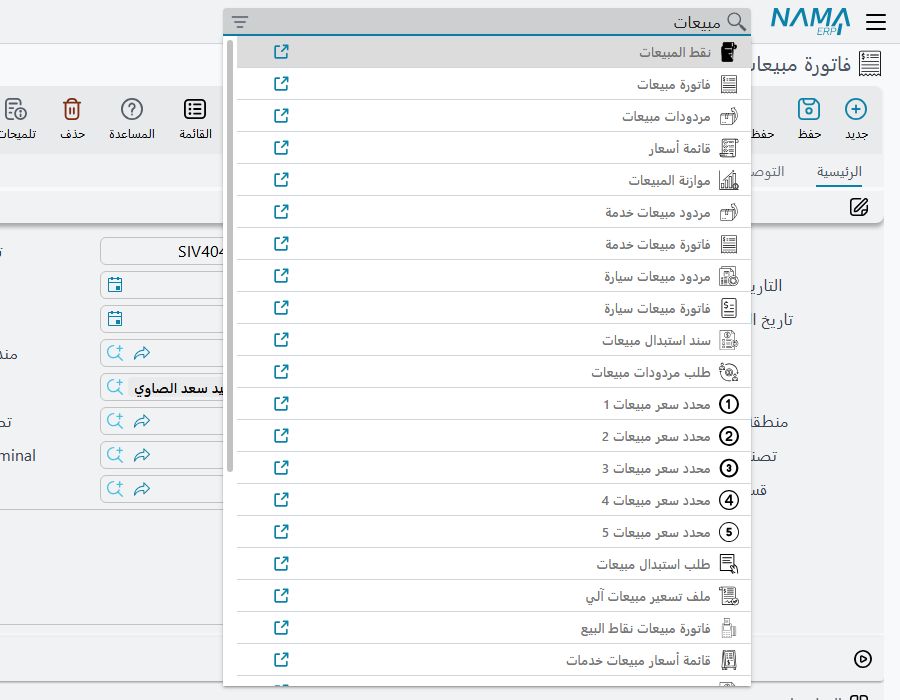
Task: Select نقط المبيعات search result
Action: tap(494, 52)
